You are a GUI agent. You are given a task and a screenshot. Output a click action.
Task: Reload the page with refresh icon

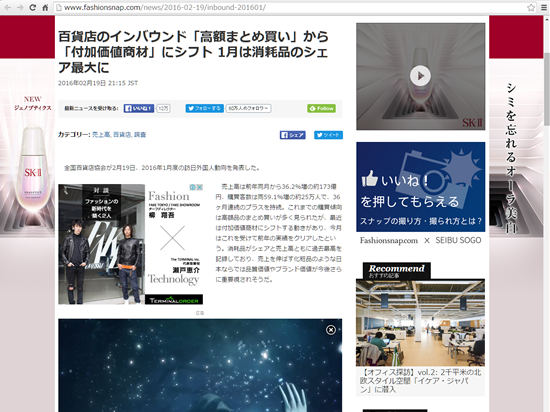pyautogui.click(x=33, y=7)
